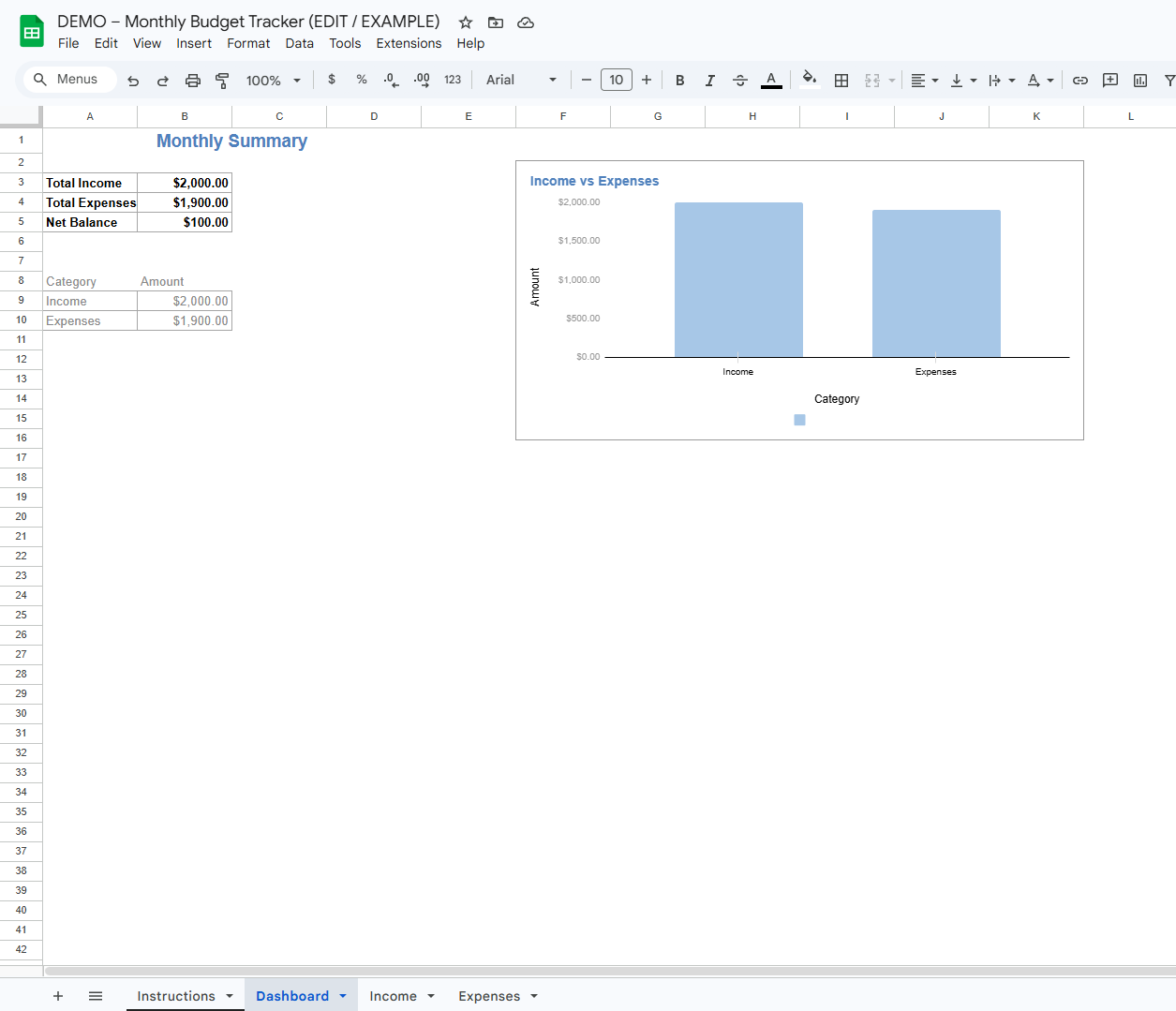Open the Format menu
This screenshot has height=1011, width=1176.
pos(248,43)
